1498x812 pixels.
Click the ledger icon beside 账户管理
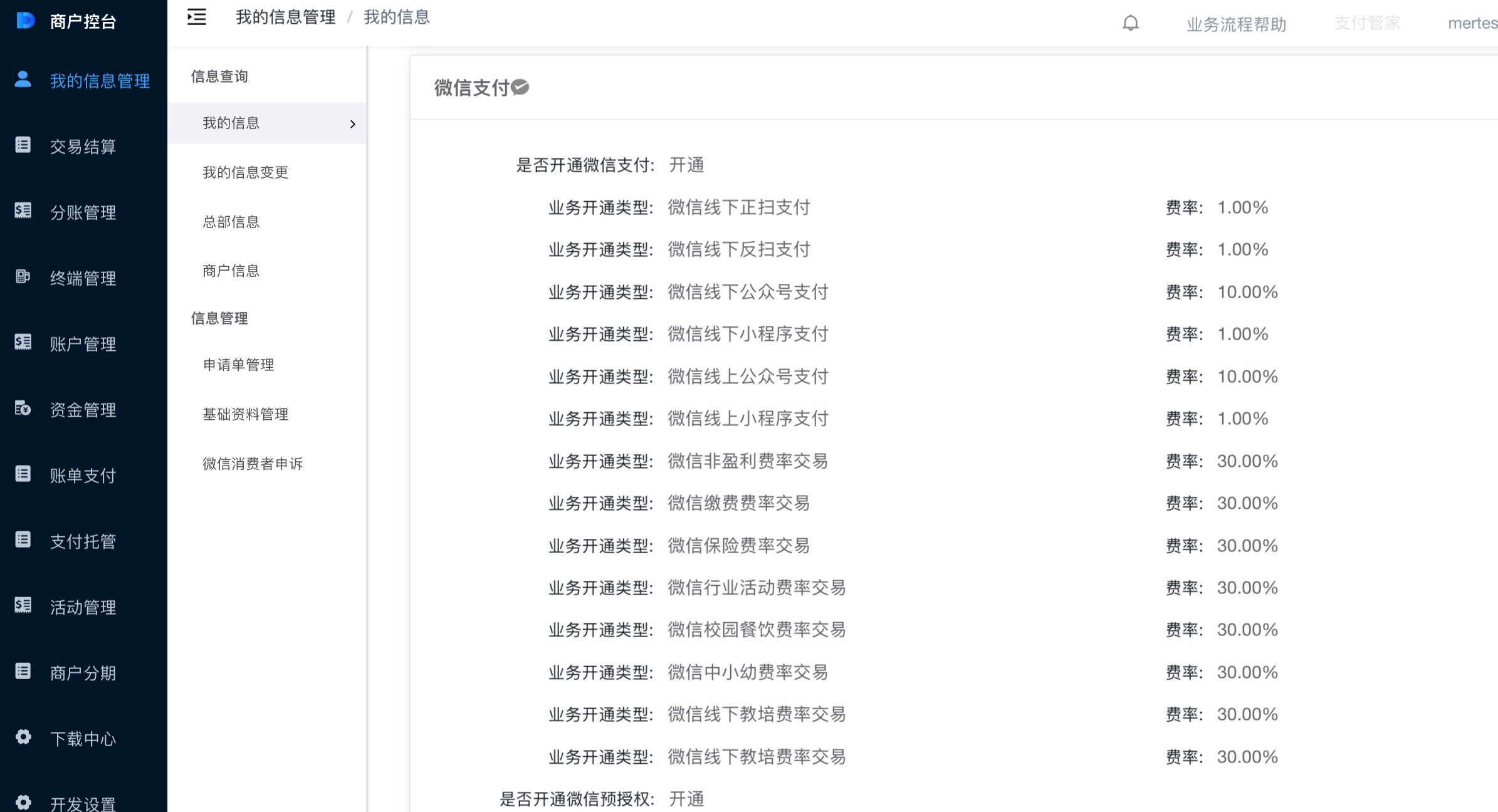point(23,343)
